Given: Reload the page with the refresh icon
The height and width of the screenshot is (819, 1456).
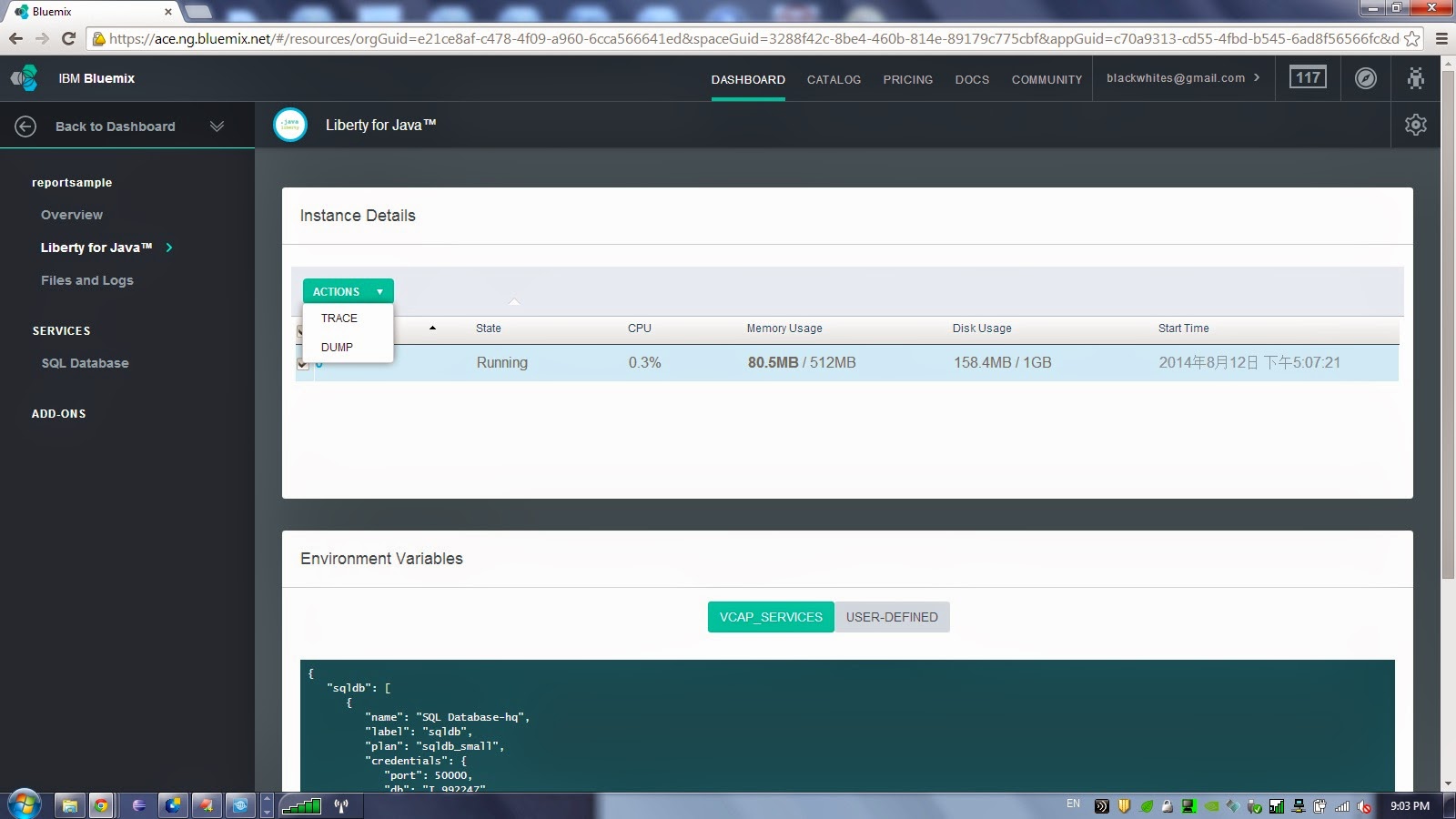Looking at the screenshot, I should click(68, 38).
